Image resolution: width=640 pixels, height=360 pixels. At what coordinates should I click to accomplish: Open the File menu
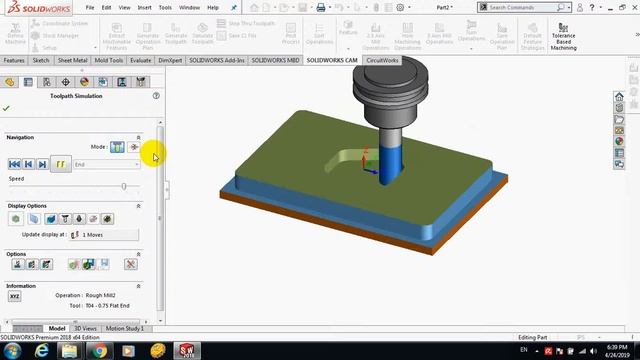(x=90, y=8)
